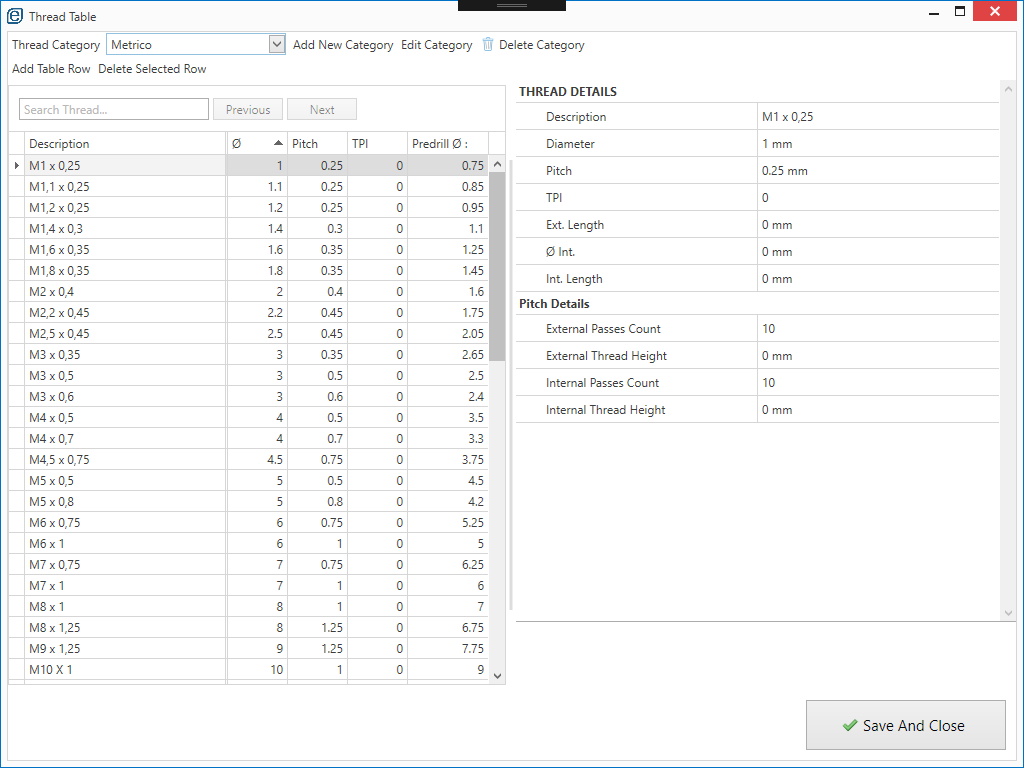Click Edit Category

(436, 45)
